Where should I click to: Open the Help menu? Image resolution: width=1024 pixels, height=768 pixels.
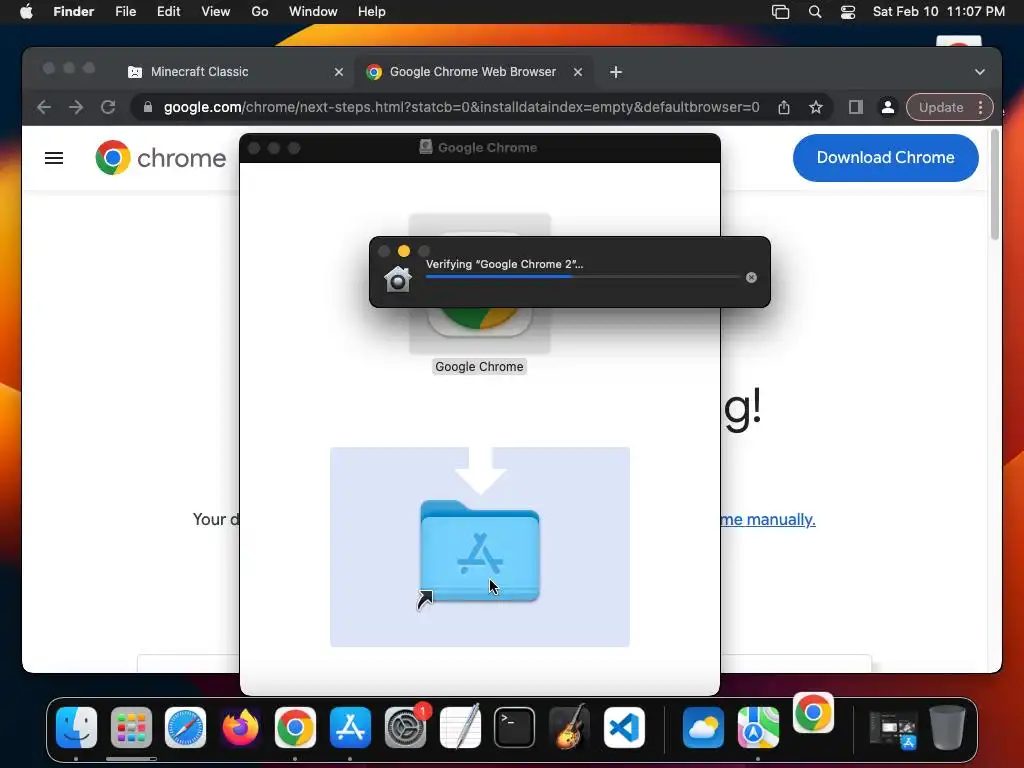[x=372, y=12]
